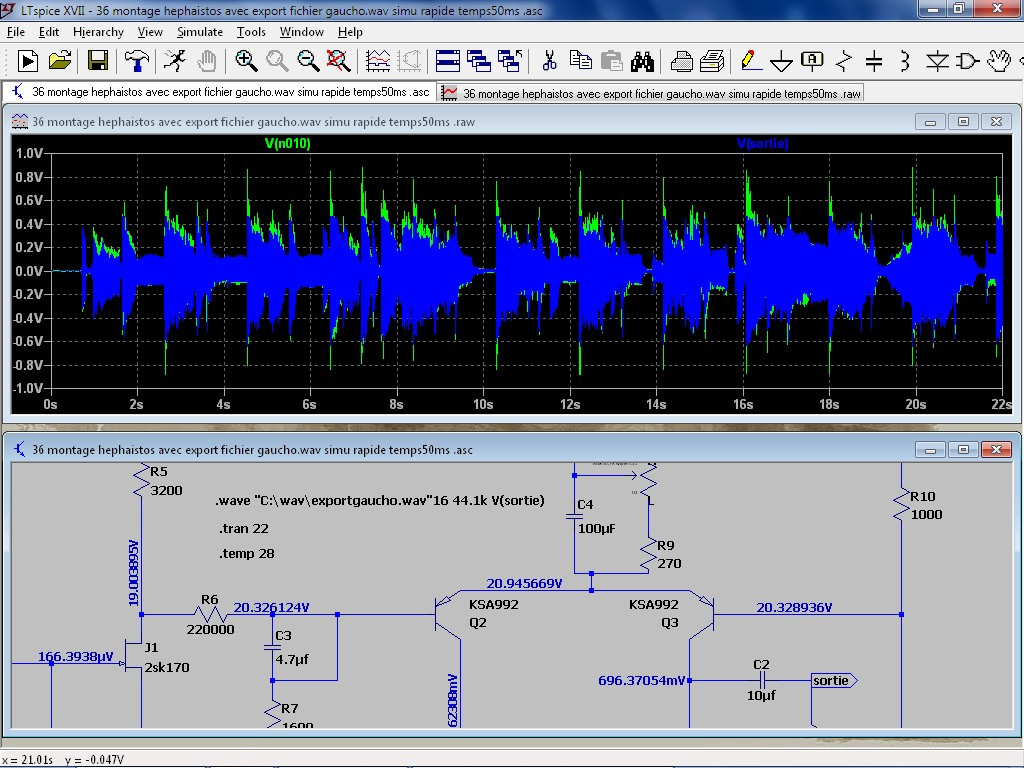Click the .wave export directive text
This screenshot has height=768, width=1024.
380,501
